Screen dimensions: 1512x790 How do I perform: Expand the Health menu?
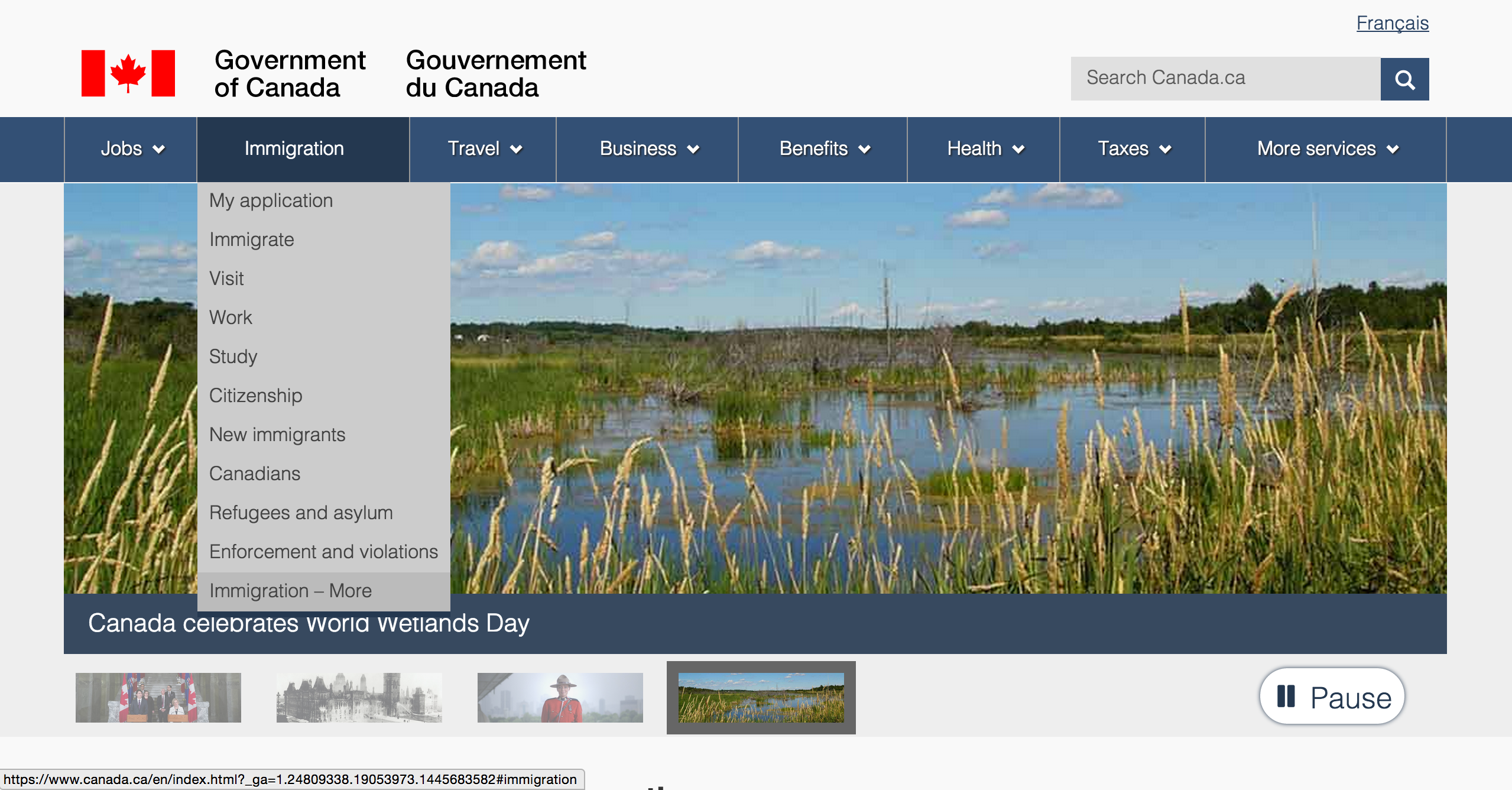click(x=984, y=149)
